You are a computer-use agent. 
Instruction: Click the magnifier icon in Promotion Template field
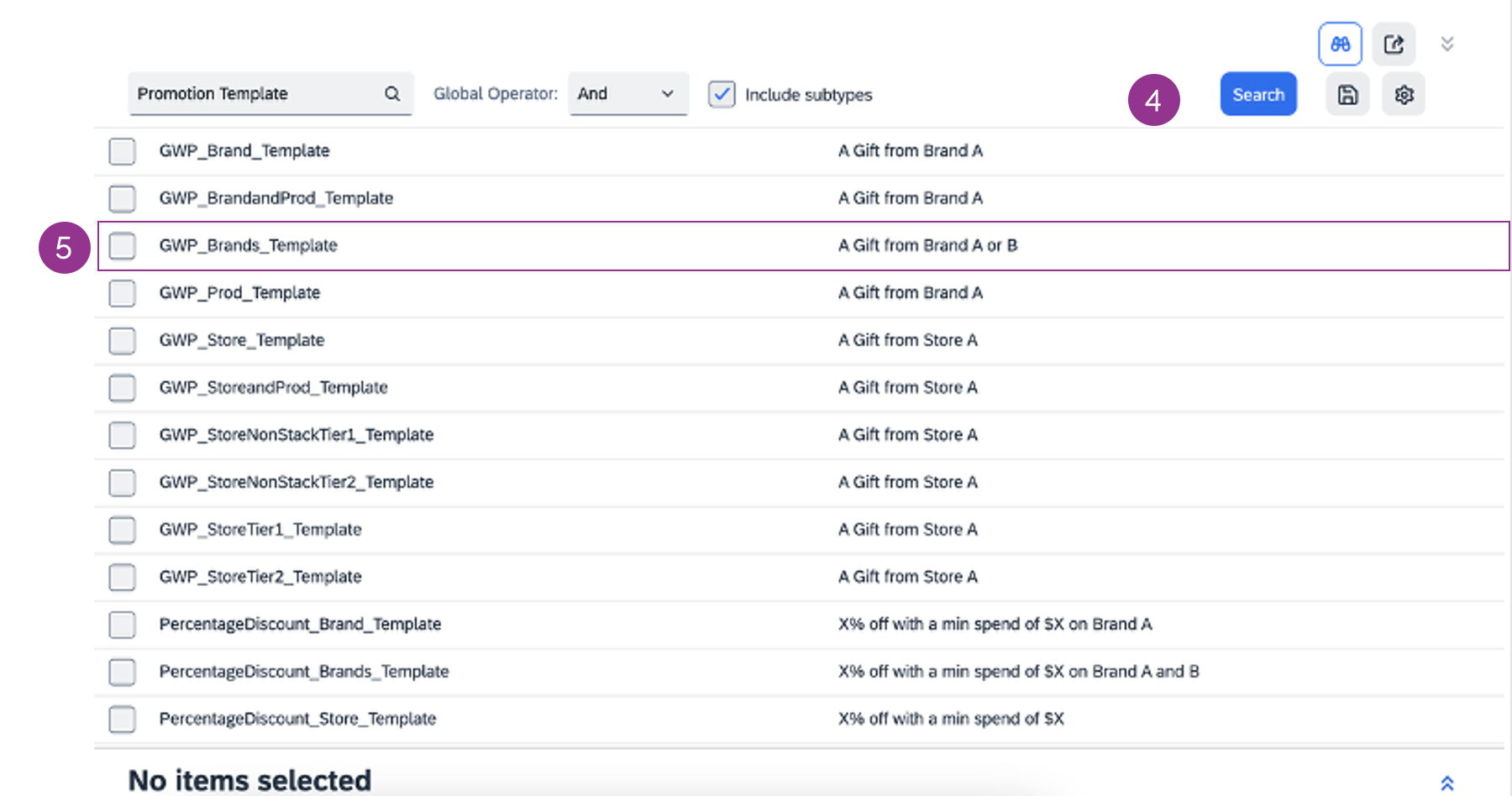[x=392, y=94]
